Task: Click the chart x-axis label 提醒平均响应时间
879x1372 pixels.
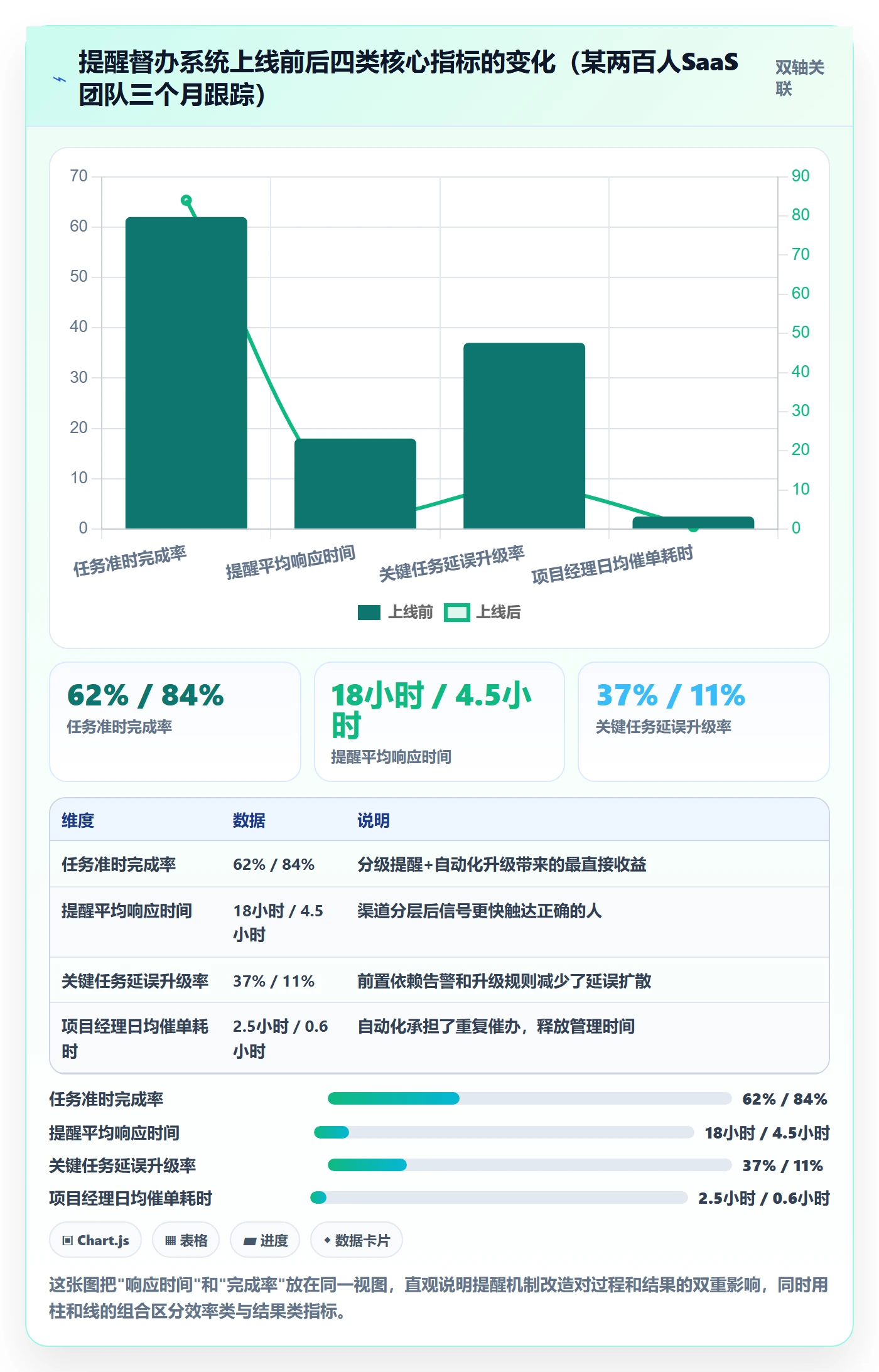Action: click(x=291, y=562)
